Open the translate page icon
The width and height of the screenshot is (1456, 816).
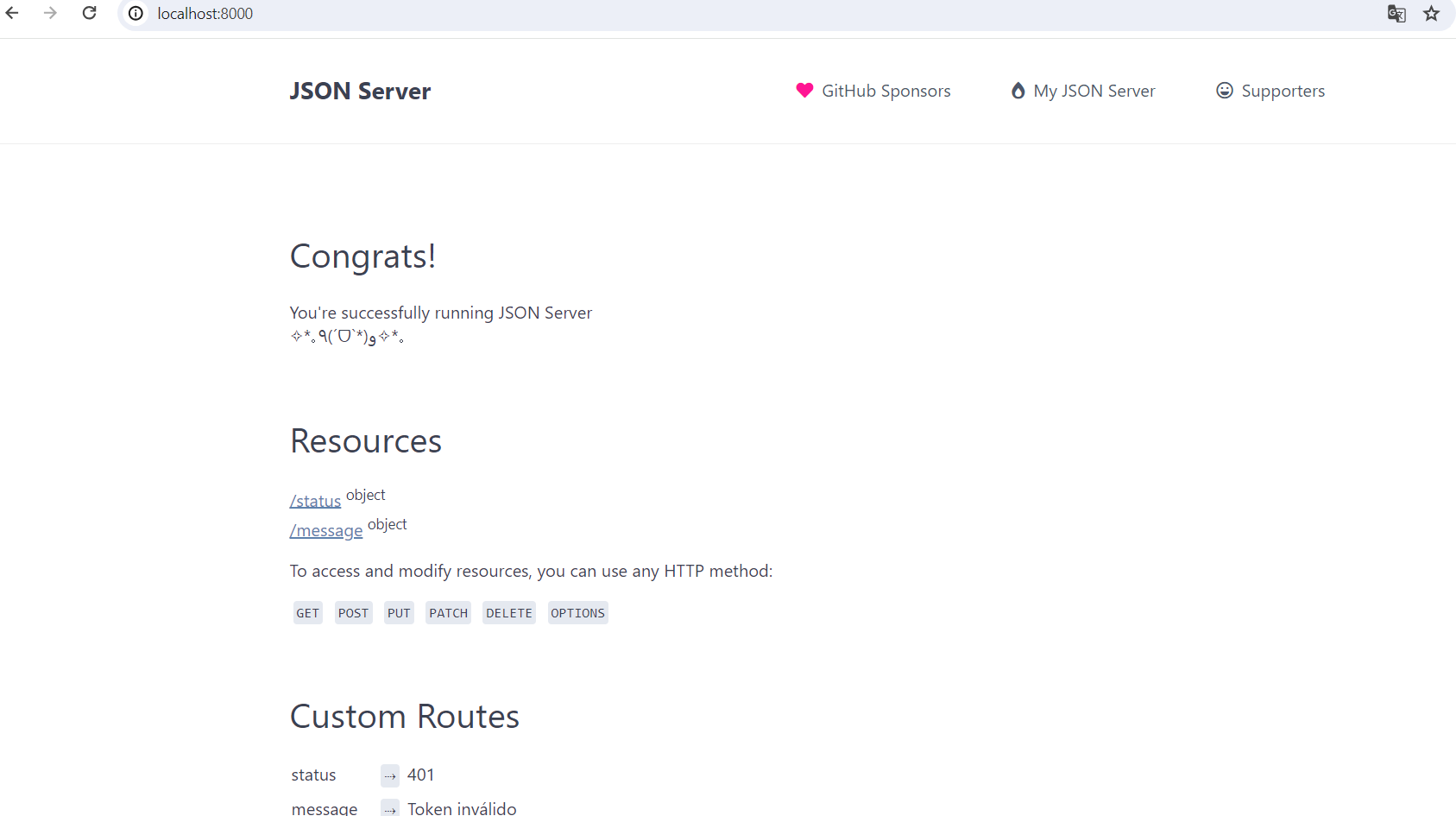(x=1396, y=13)
